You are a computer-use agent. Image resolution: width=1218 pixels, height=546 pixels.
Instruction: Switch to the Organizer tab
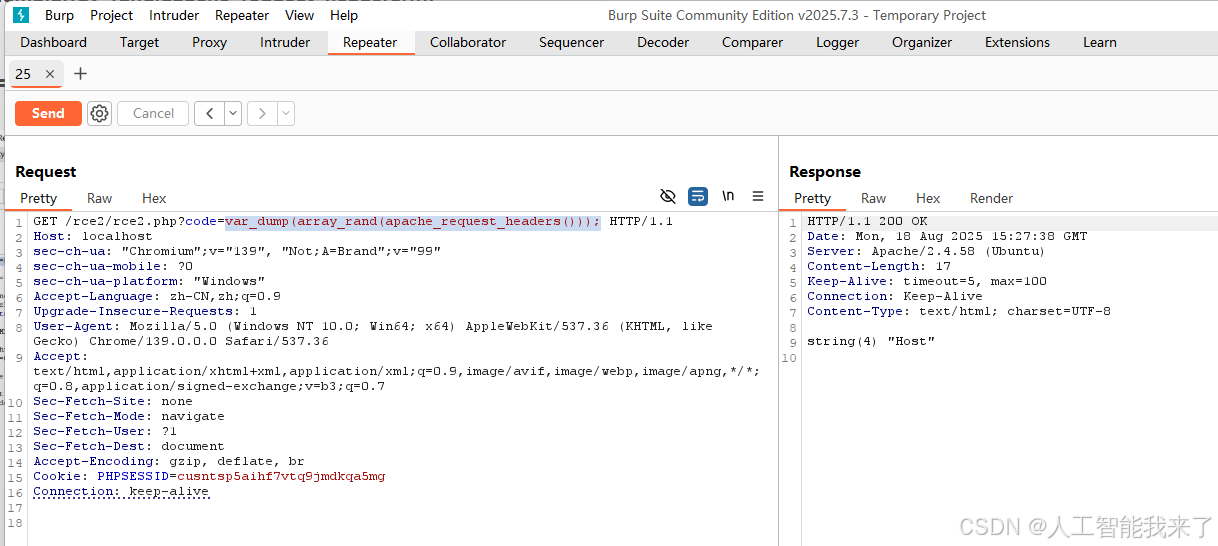(x=922, y=42)
